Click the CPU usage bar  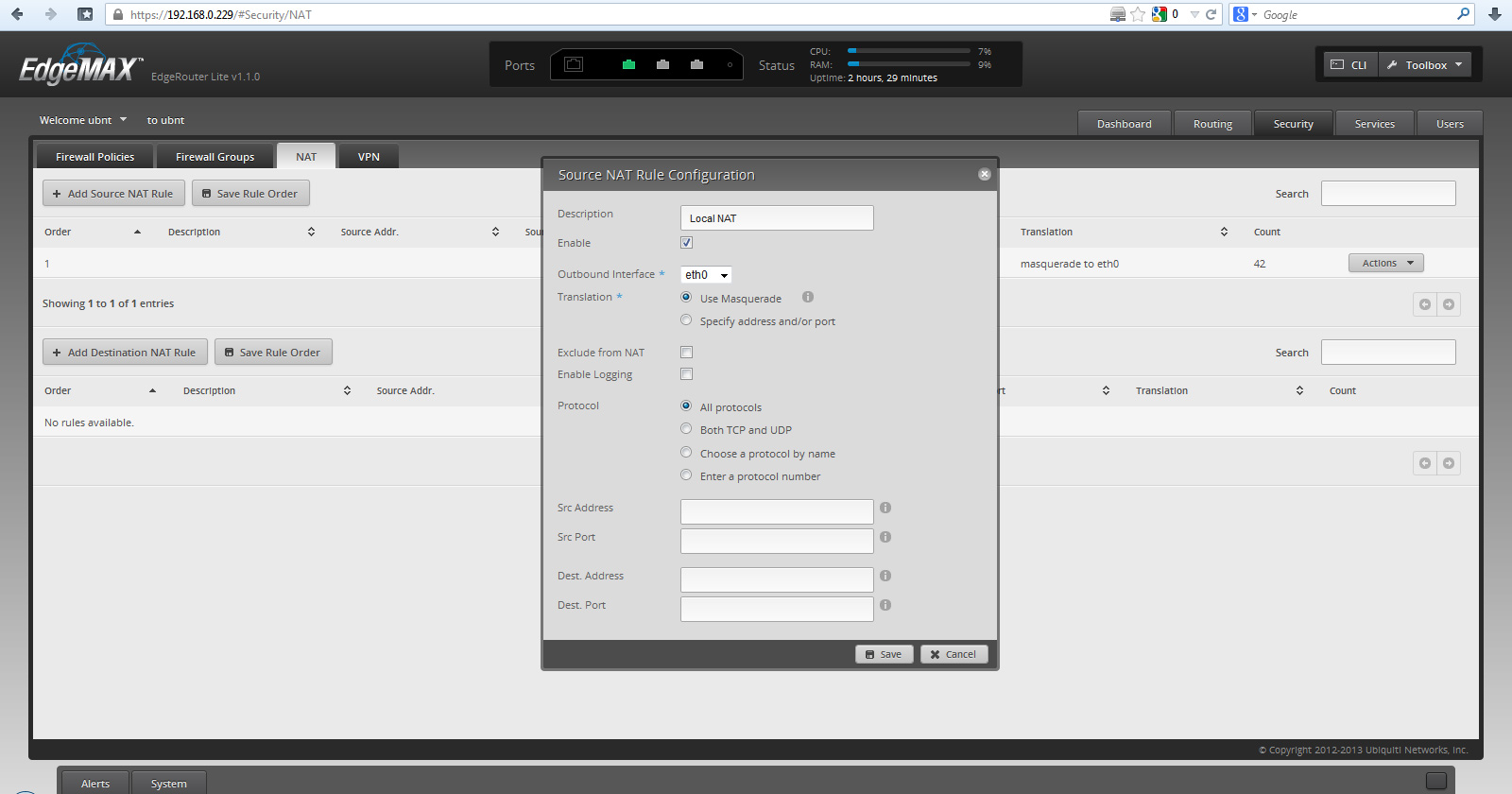coord(908,51)
